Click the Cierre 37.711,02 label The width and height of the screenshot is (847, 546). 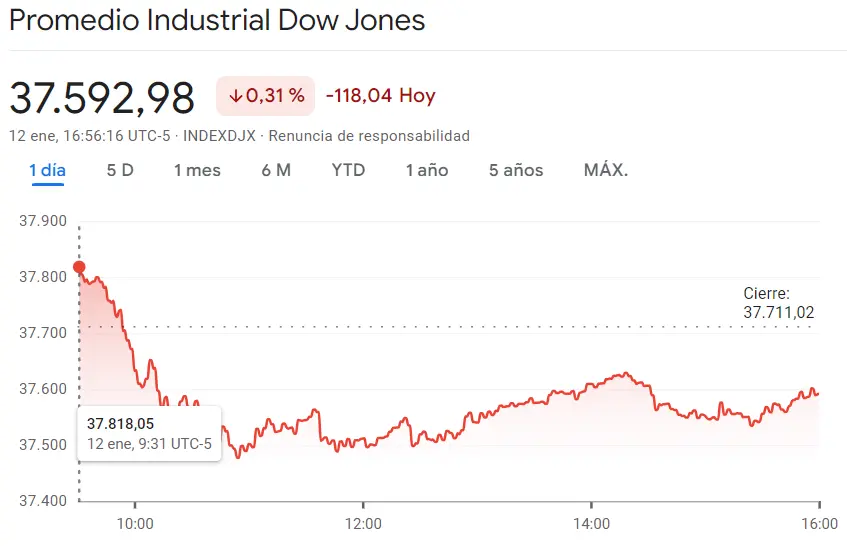point(778,303)
